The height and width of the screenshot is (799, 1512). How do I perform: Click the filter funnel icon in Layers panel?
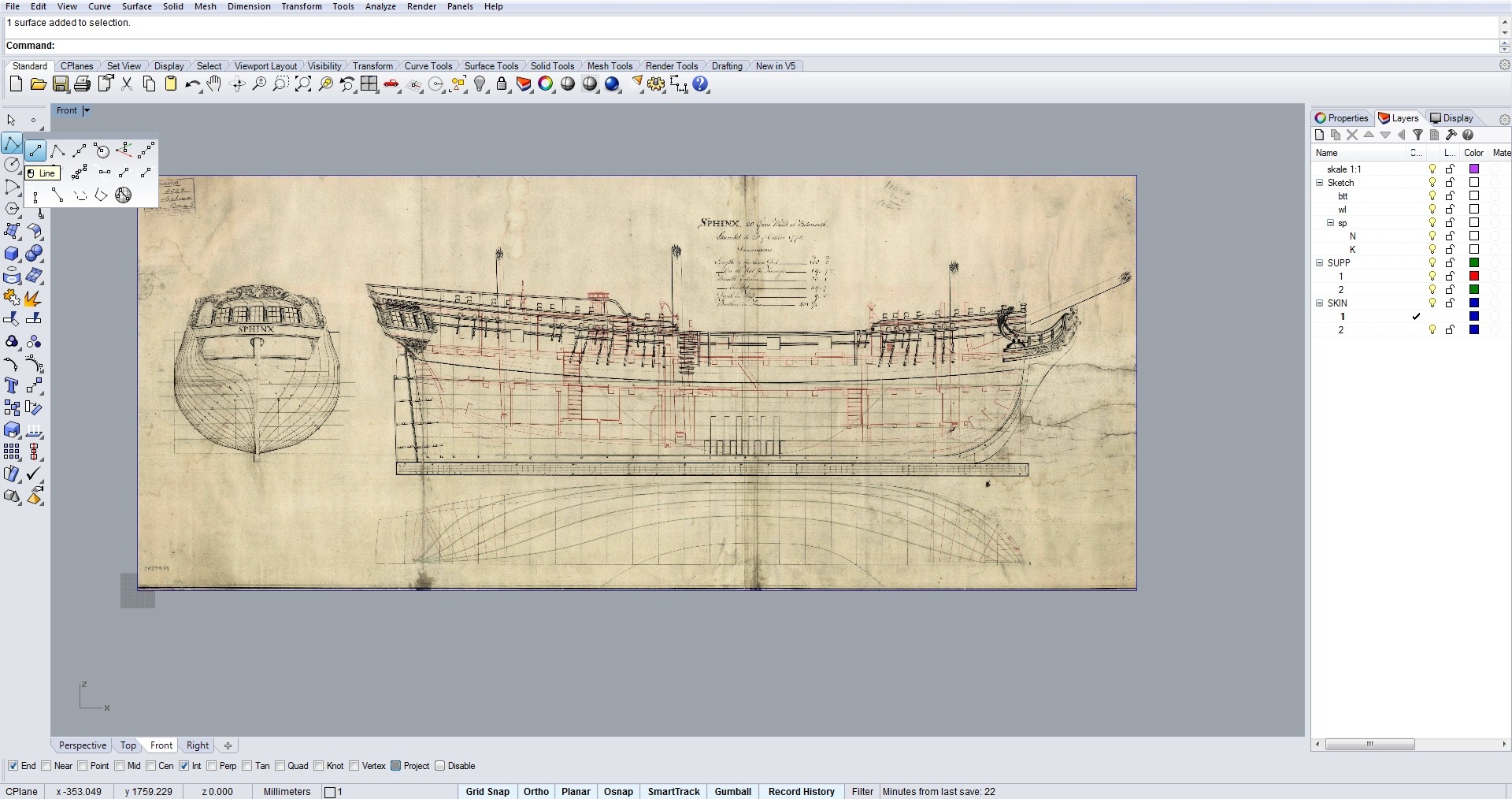tap(1417, 136)
